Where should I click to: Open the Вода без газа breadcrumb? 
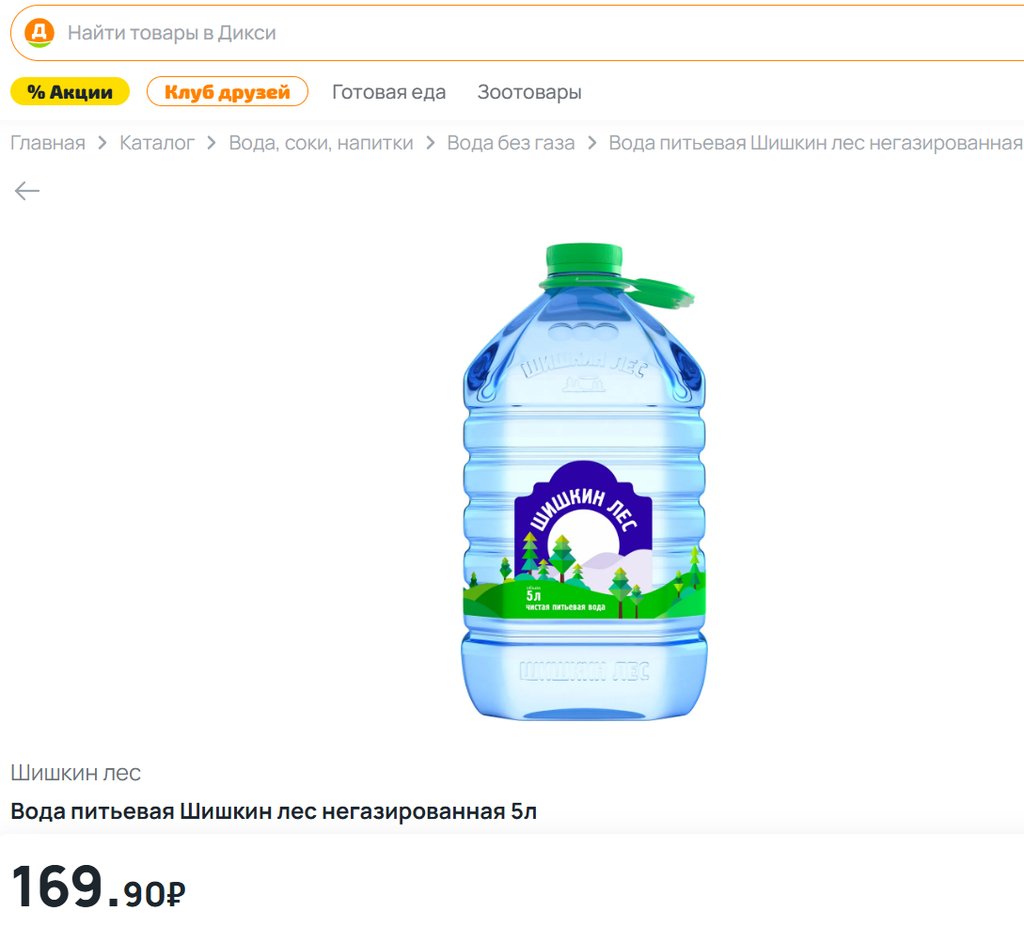[511, 143]
